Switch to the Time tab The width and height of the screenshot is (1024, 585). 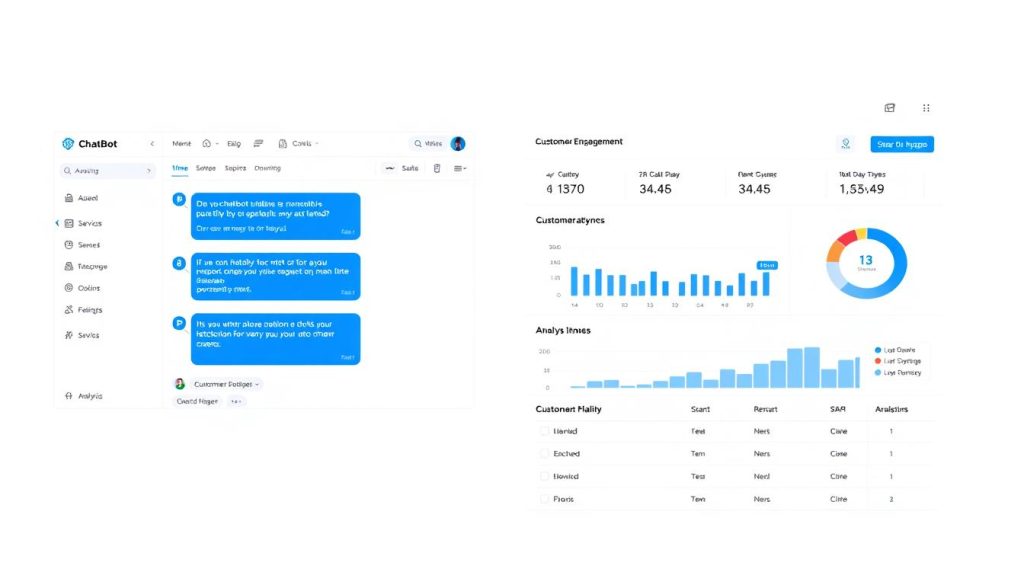click(180, 168)
